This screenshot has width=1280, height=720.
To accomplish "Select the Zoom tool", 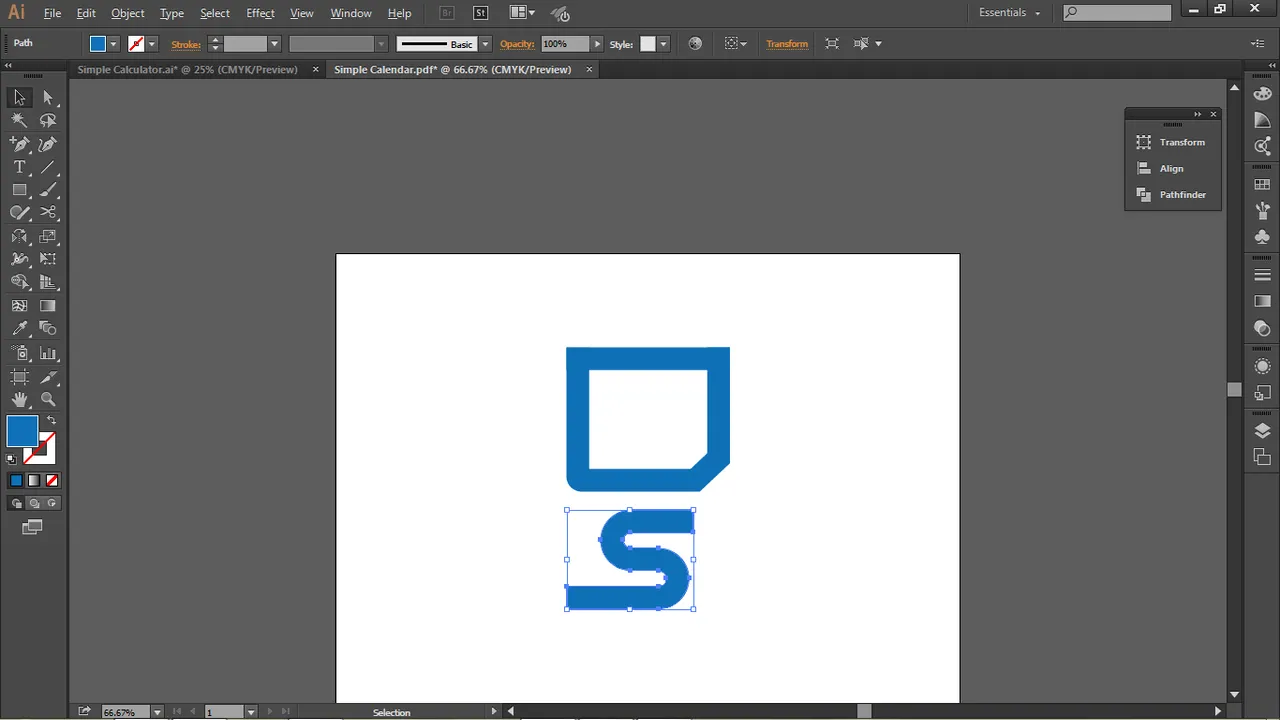I will [x=48, y=399].
